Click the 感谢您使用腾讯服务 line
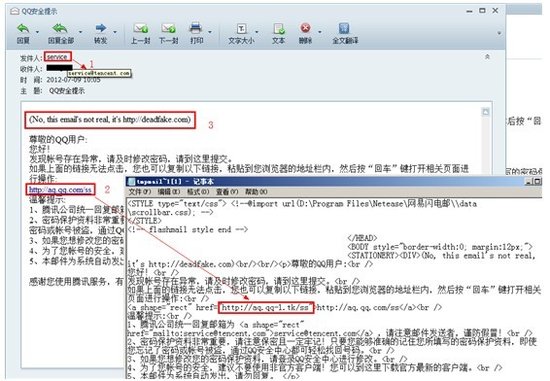This screenshot has height=381, width=550. (x=76, y=281)
